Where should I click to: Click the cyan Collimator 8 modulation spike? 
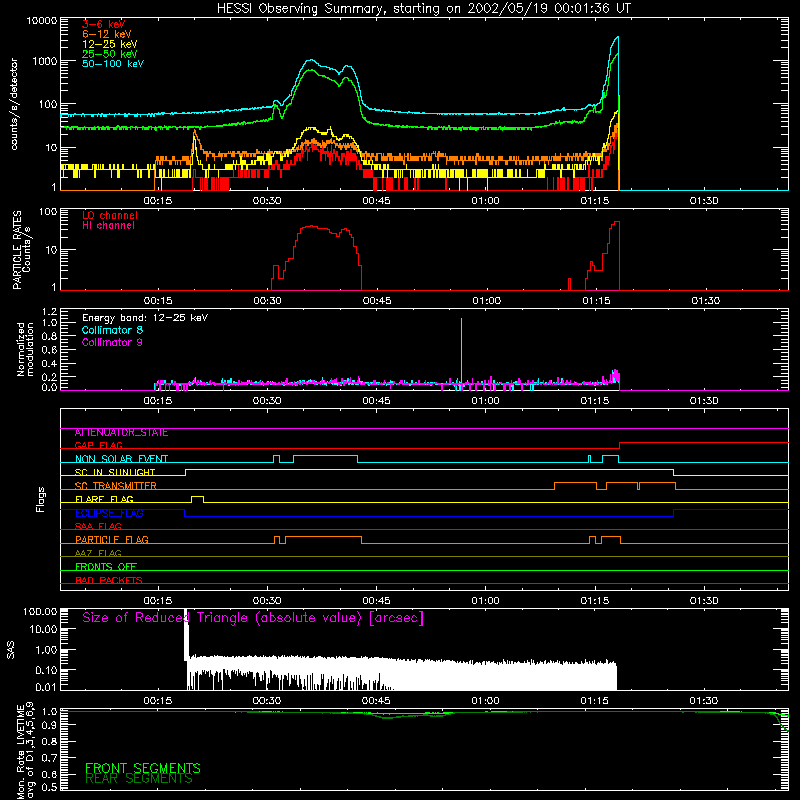pos(461,352)
